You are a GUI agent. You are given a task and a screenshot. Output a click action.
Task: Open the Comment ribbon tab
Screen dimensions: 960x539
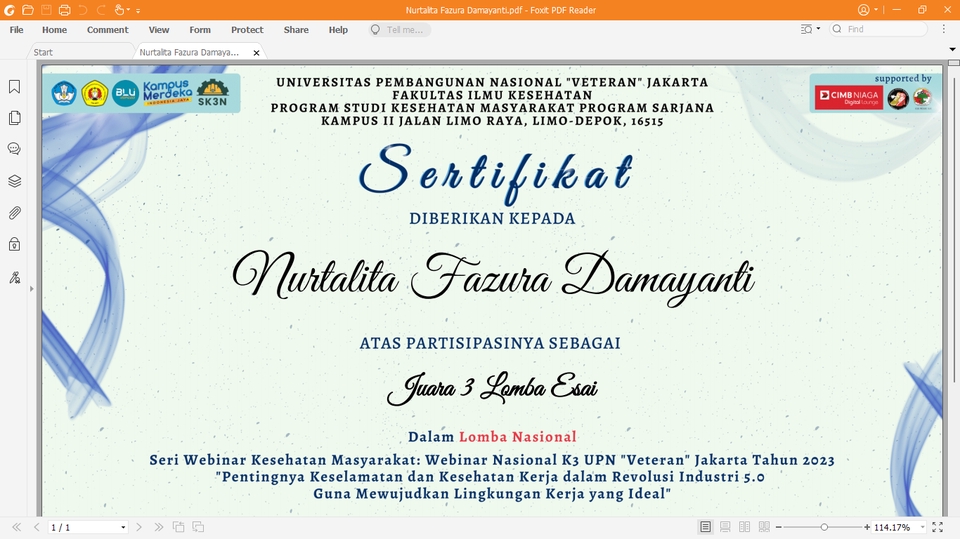(108, 29)
